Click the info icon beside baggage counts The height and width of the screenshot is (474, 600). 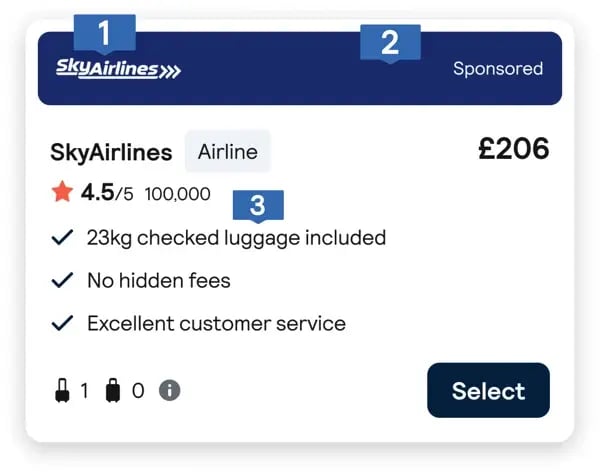(170, 390)
